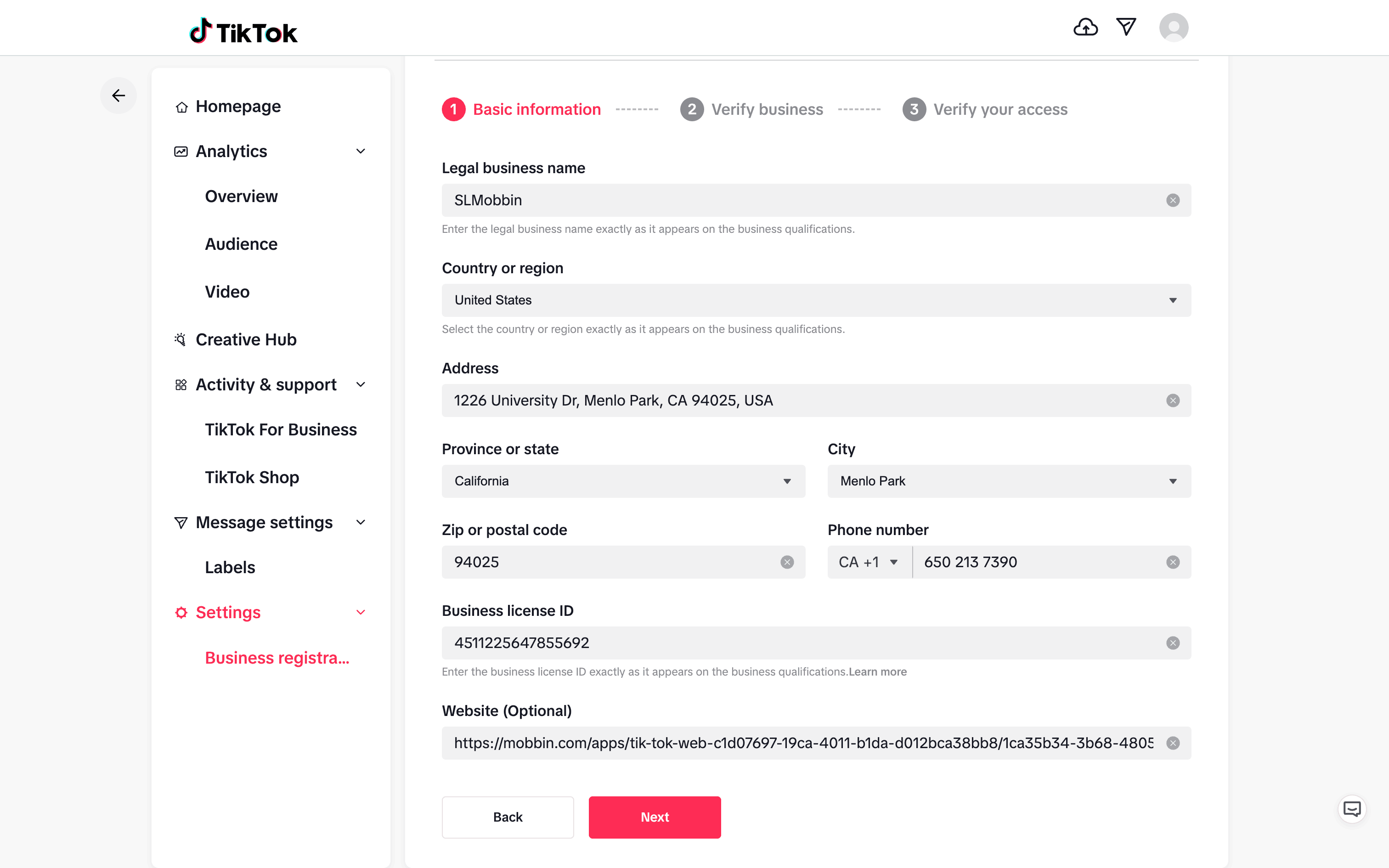Open the City dropdown
Image resolution: width=1389 pixels, height=868 pixels.
pos(1009,481)
